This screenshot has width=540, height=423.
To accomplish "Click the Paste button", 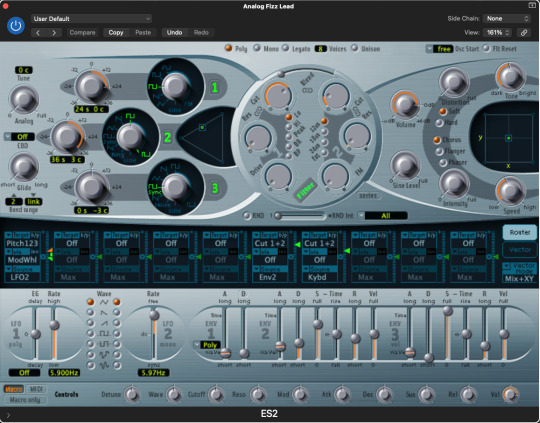I will (143, 33).
